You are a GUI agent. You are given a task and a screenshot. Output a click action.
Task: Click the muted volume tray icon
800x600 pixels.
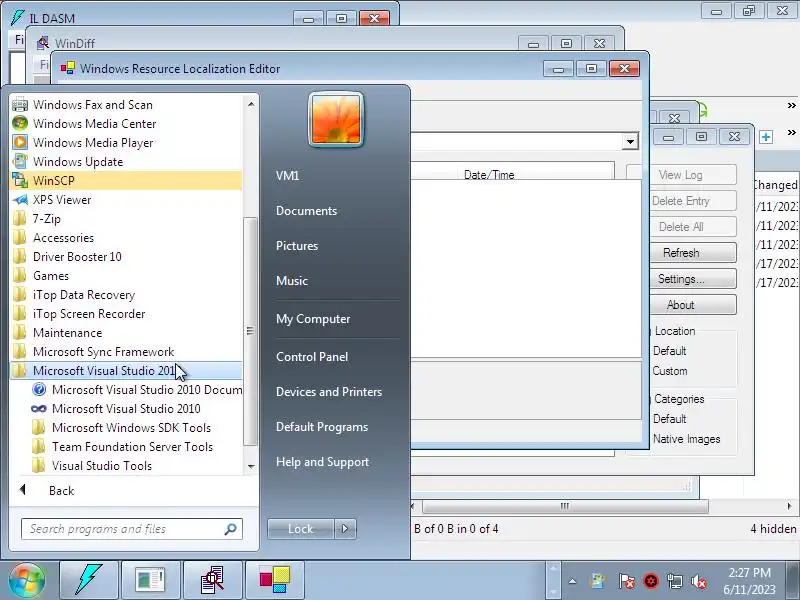[x=698, y=581]
